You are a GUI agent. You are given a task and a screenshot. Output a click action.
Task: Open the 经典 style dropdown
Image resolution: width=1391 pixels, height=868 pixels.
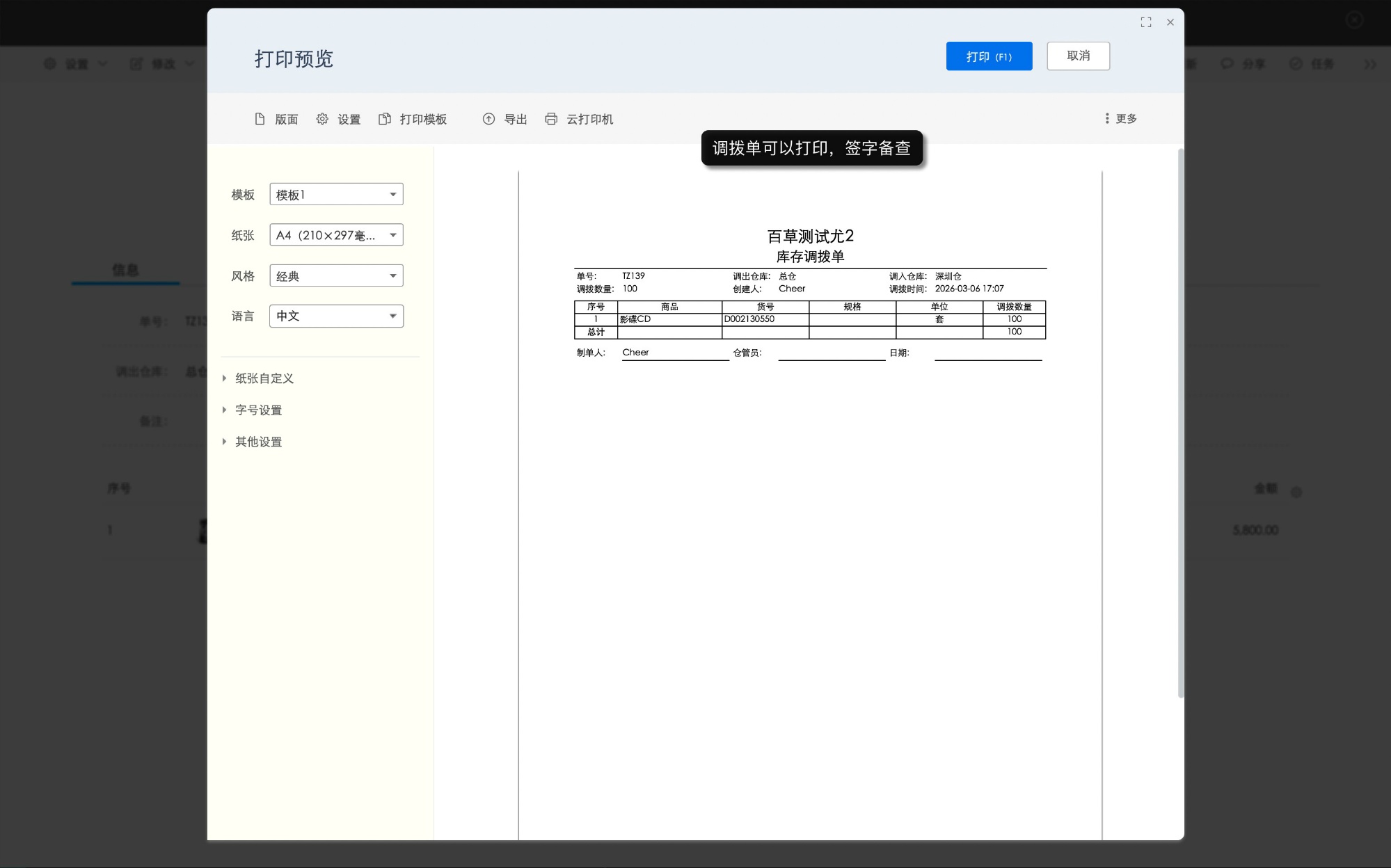[x=336, y=275]
